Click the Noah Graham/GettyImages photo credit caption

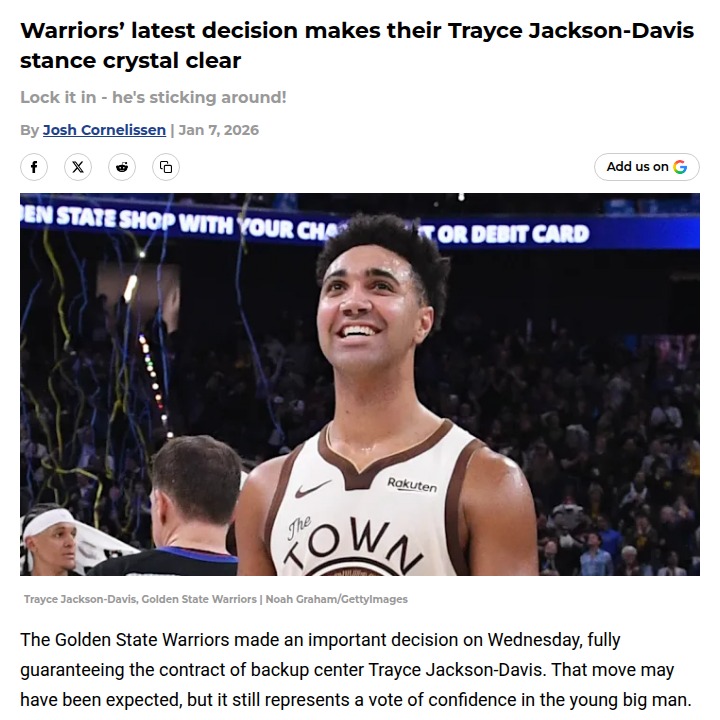pyautogui.click(x=337, y=599)
